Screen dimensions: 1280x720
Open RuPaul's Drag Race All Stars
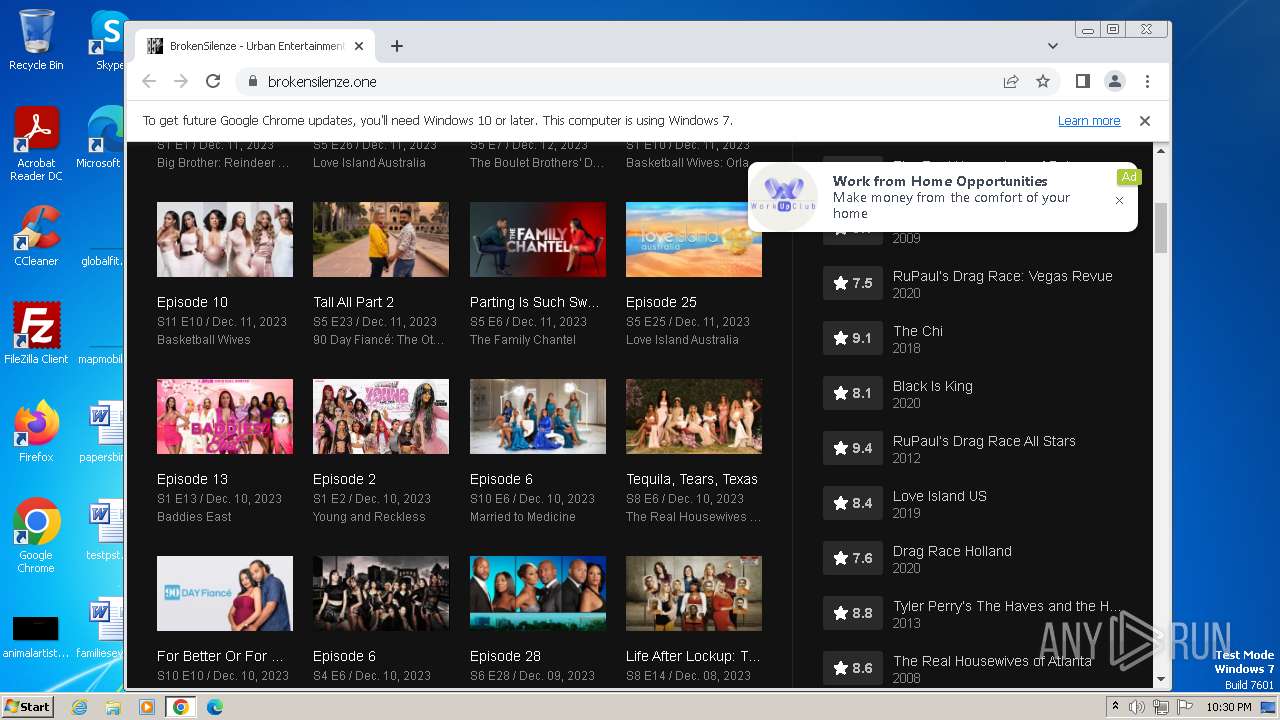(x=984, y=441)
